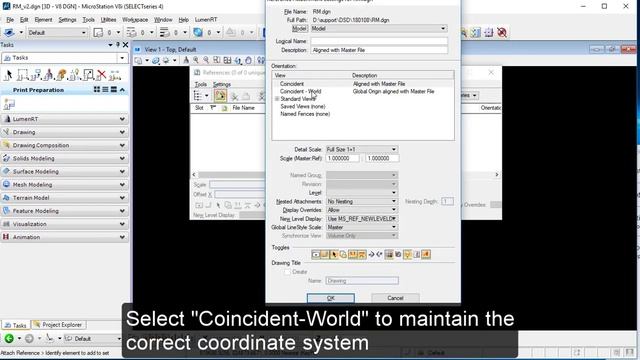Open the Model dropdown in attachment dialog
This screenshot has width=640, height=360.
click(x=443, y=29)
